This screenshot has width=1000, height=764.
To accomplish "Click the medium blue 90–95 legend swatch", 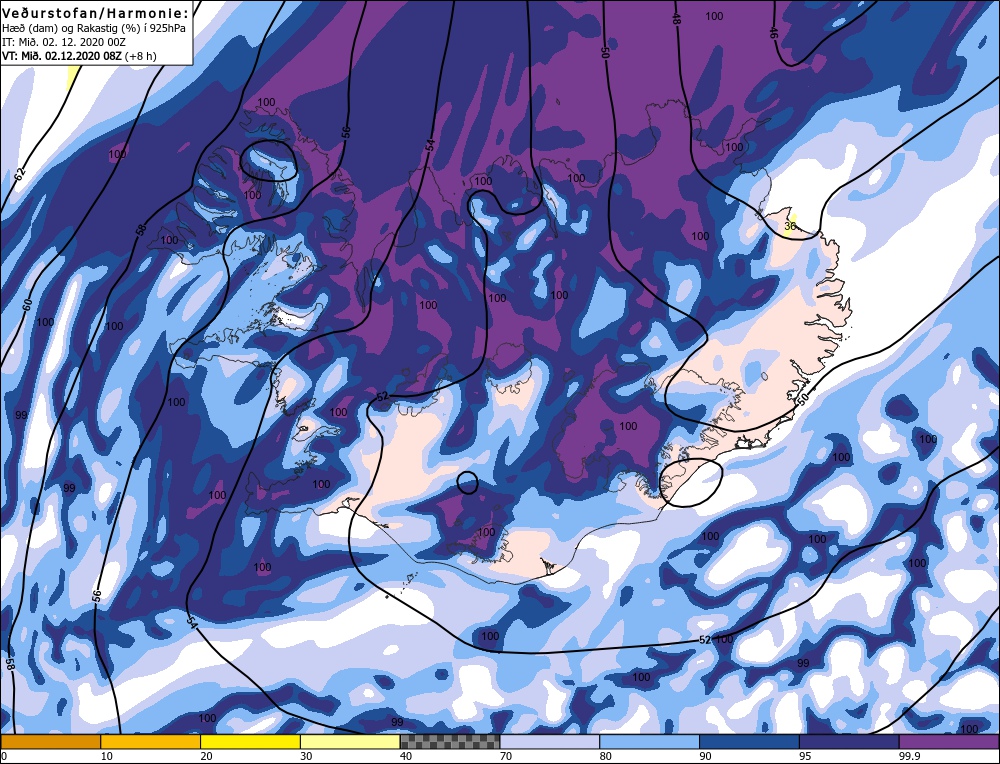I will point(749,741).
